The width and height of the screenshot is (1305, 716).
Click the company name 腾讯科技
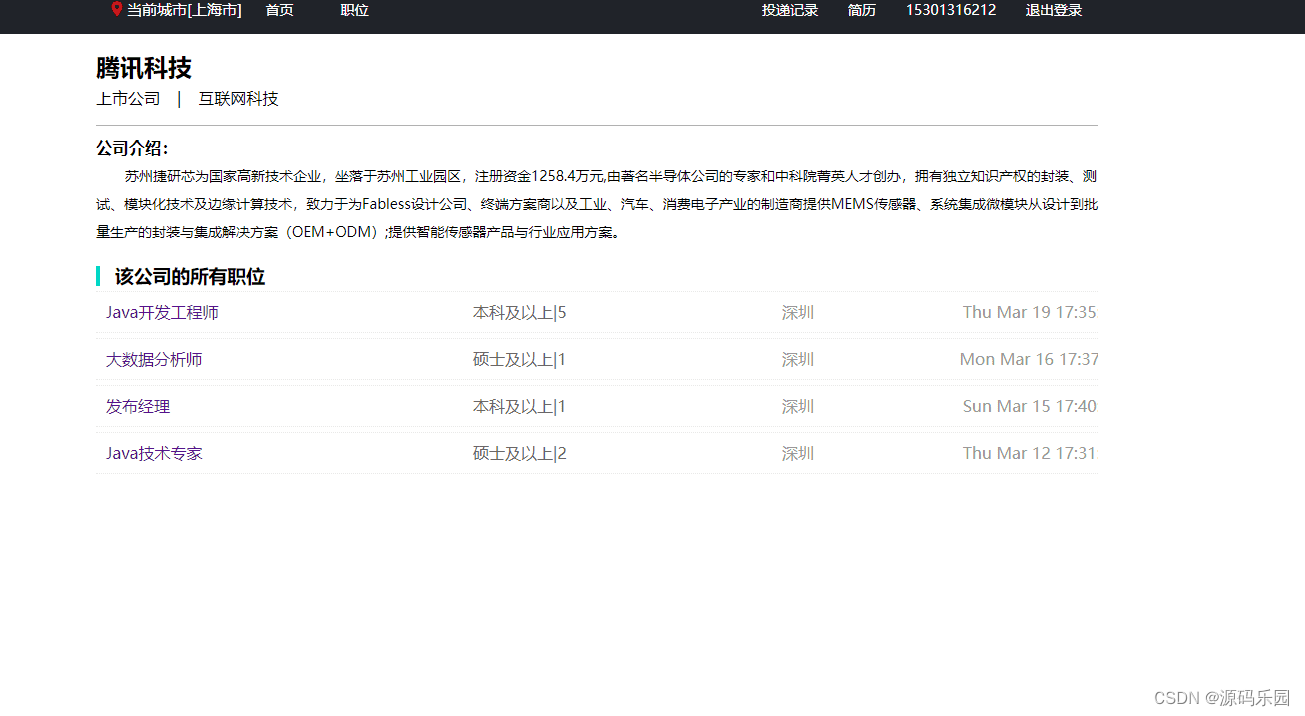click(145, 68)
